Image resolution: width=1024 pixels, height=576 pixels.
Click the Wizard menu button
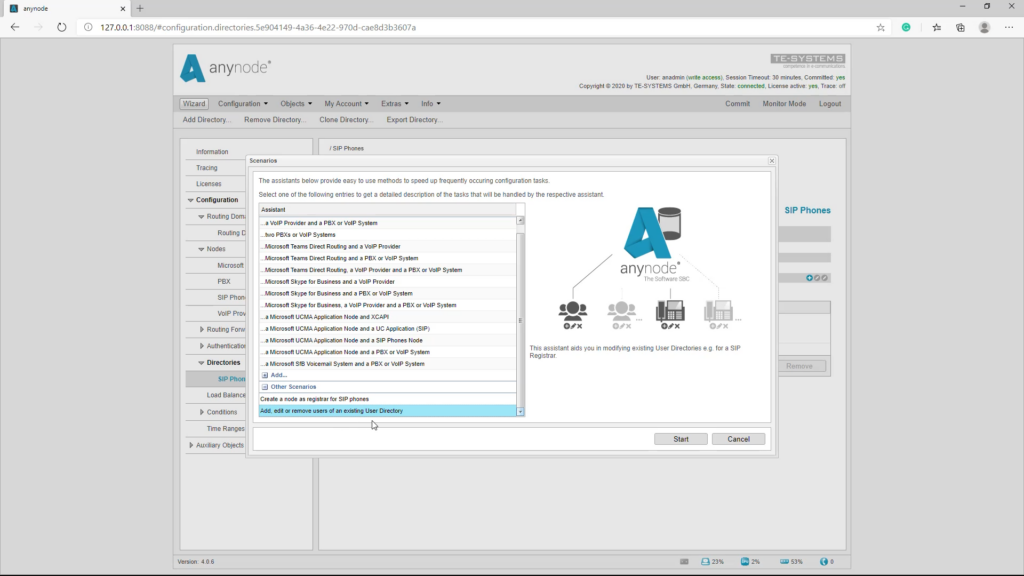193,104
